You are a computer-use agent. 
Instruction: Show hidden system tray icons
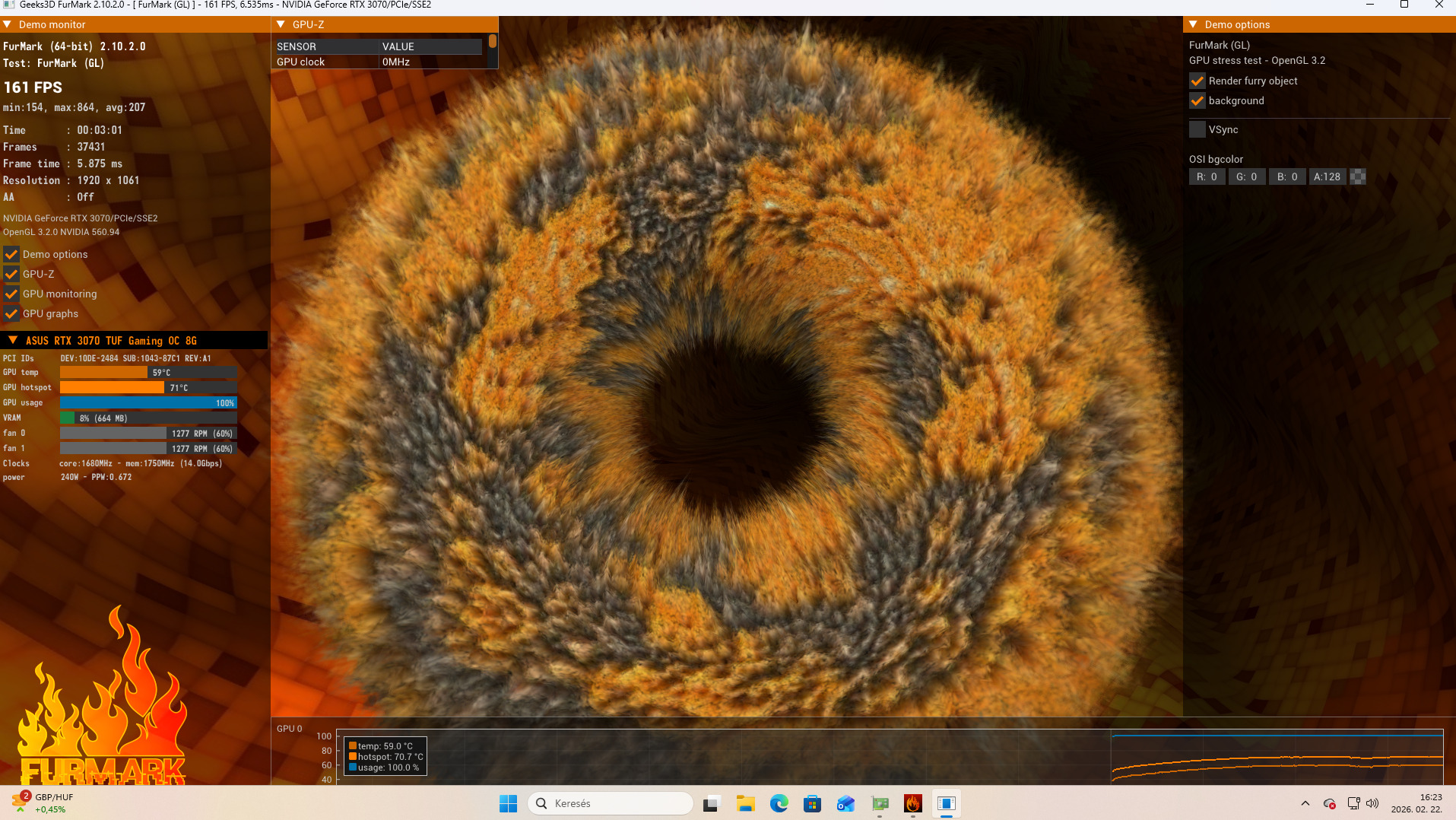tap(1305, 803)
